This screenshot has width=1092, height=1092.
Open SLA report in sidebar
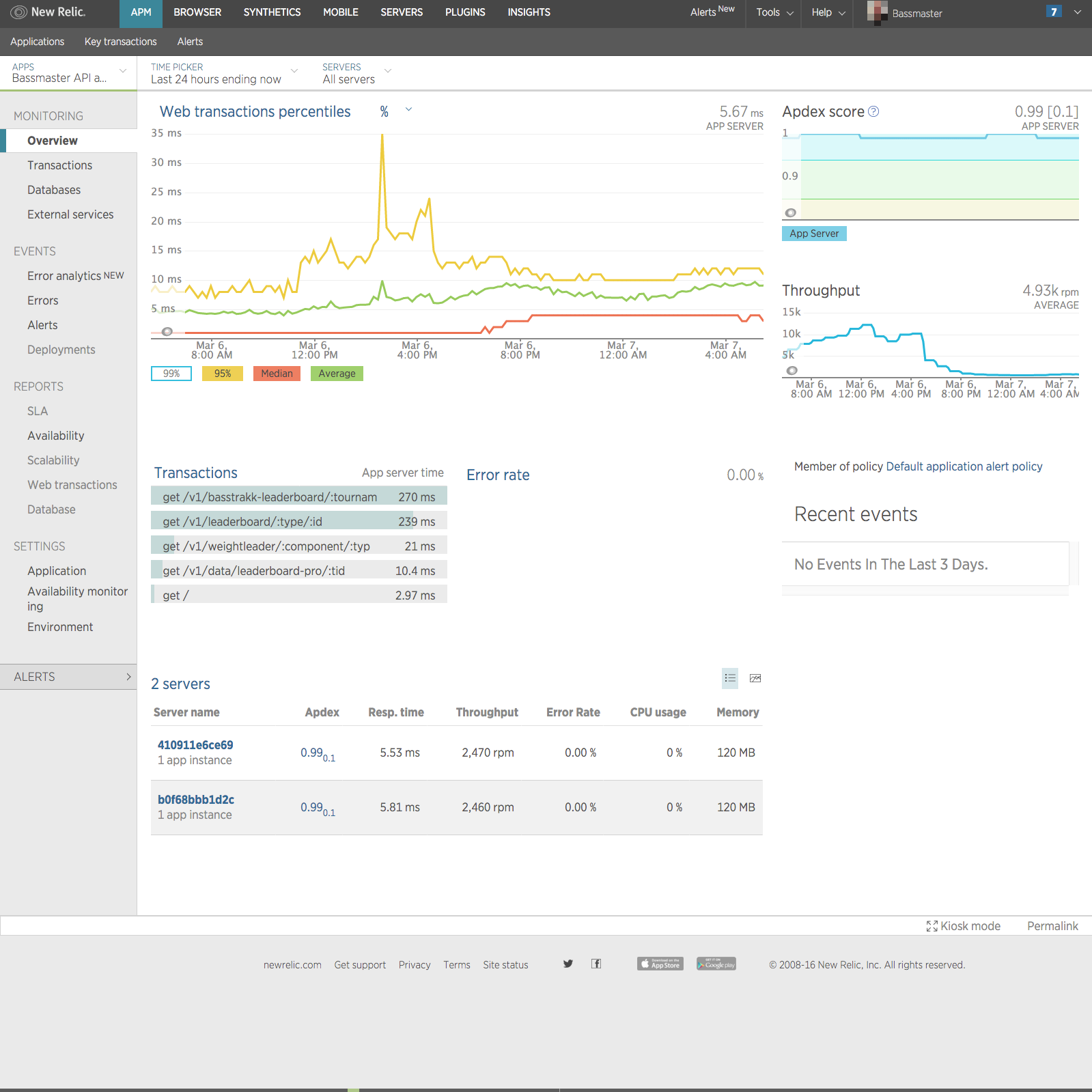(38, 411)
